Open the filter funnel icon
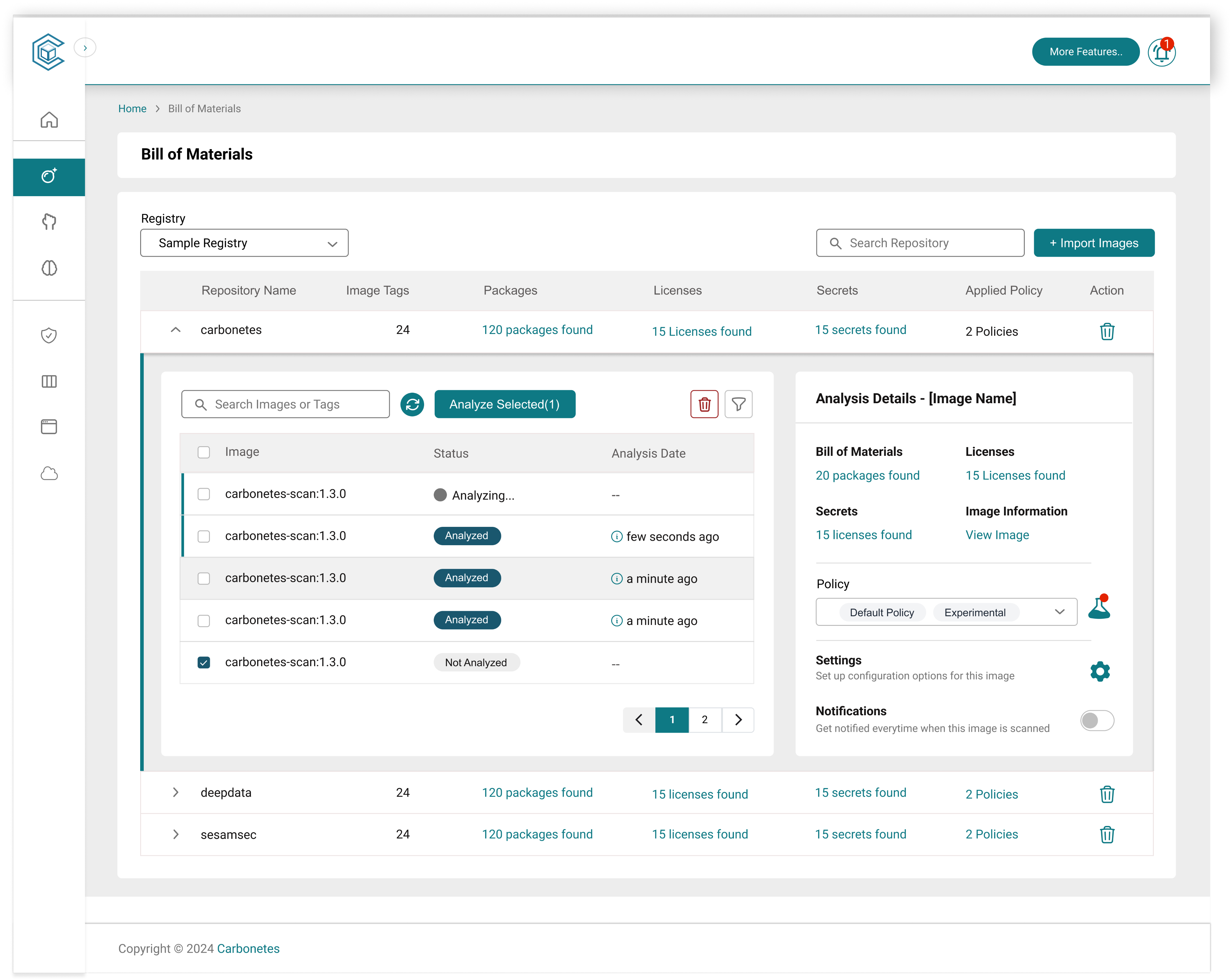1232x980 pixels. [x=738, y=404]
